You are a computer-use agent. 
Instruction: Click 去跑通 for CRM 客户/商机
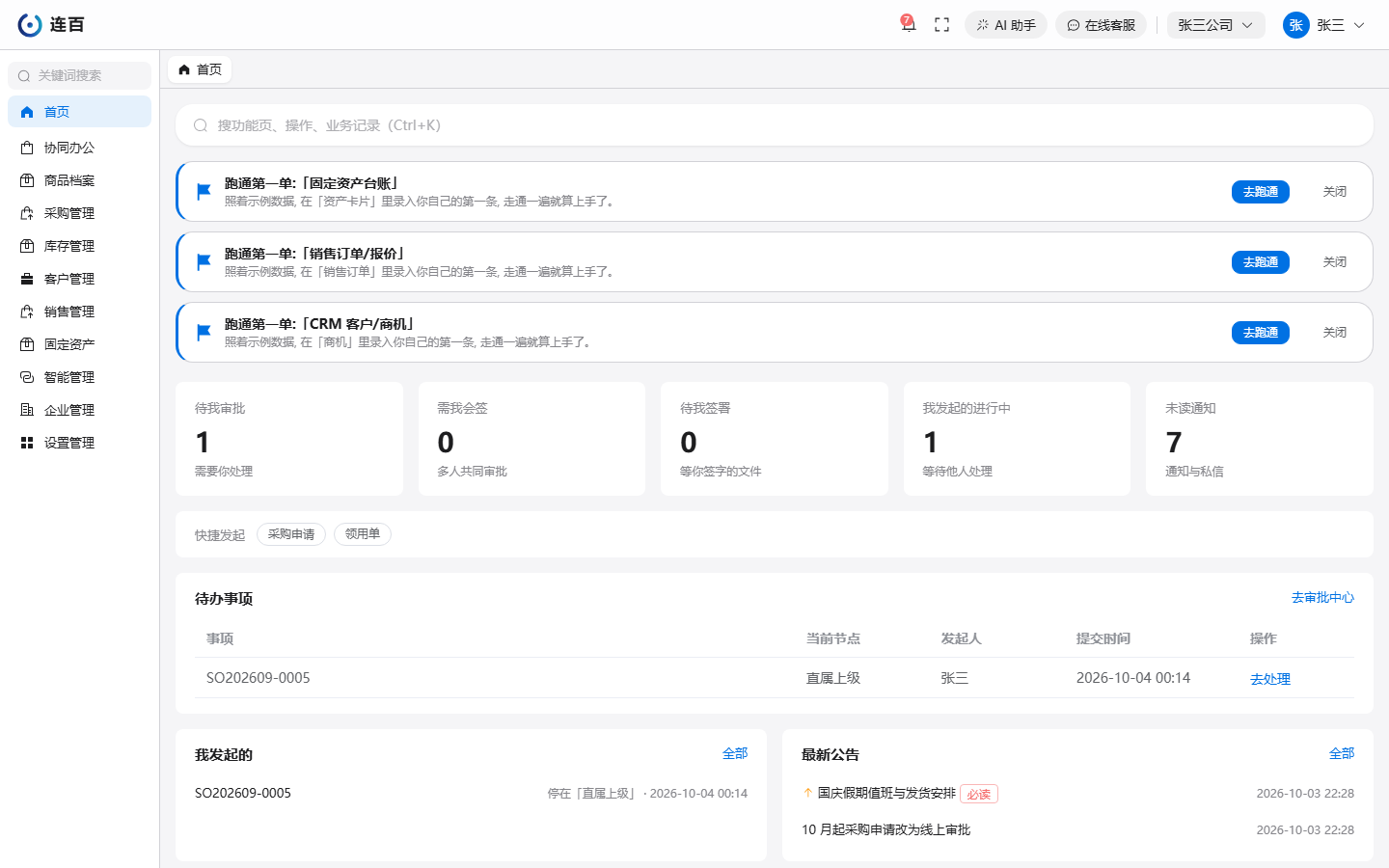1260,333
